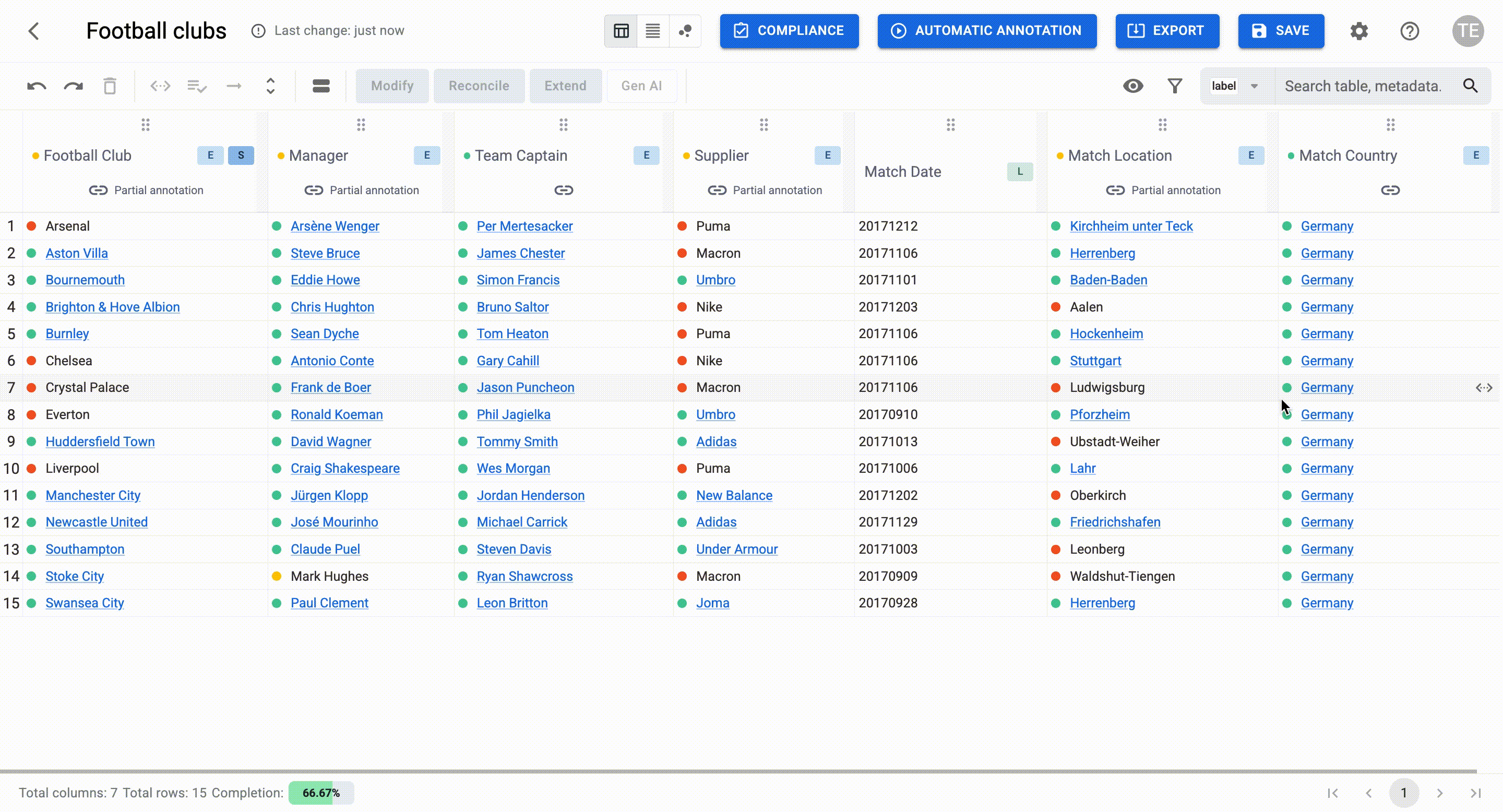Toggle E badge on Football Club
The image size is (1503, 812).
point(211,156)
